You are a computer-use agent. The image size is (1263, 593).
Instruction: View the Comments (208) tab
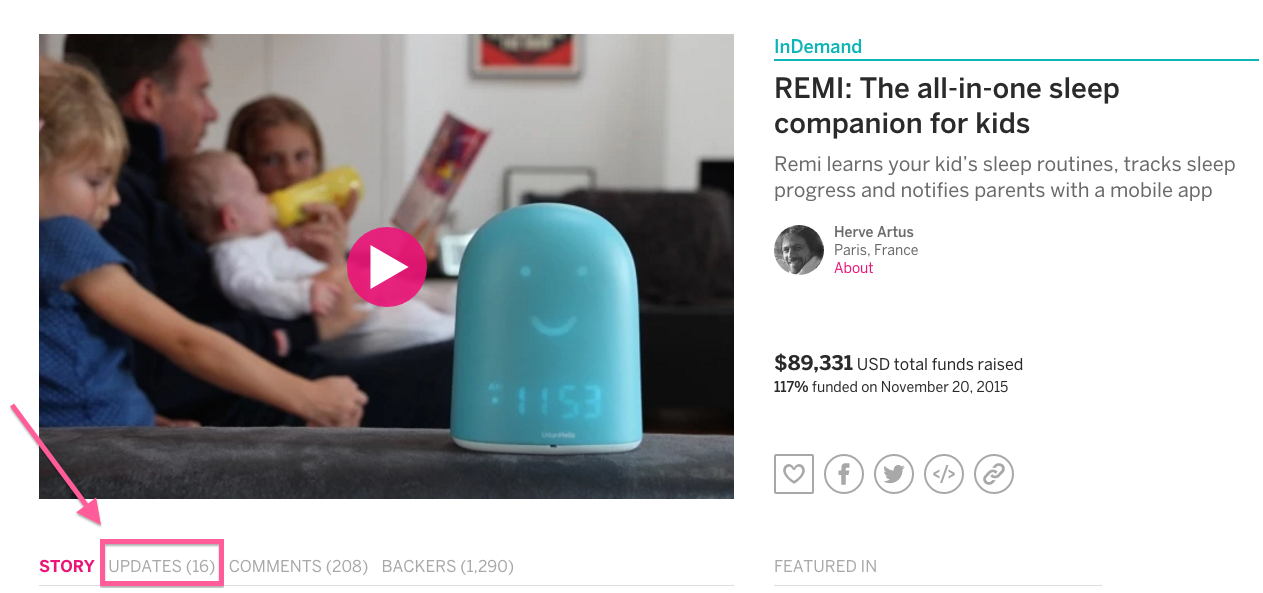(x=298, y=566)
